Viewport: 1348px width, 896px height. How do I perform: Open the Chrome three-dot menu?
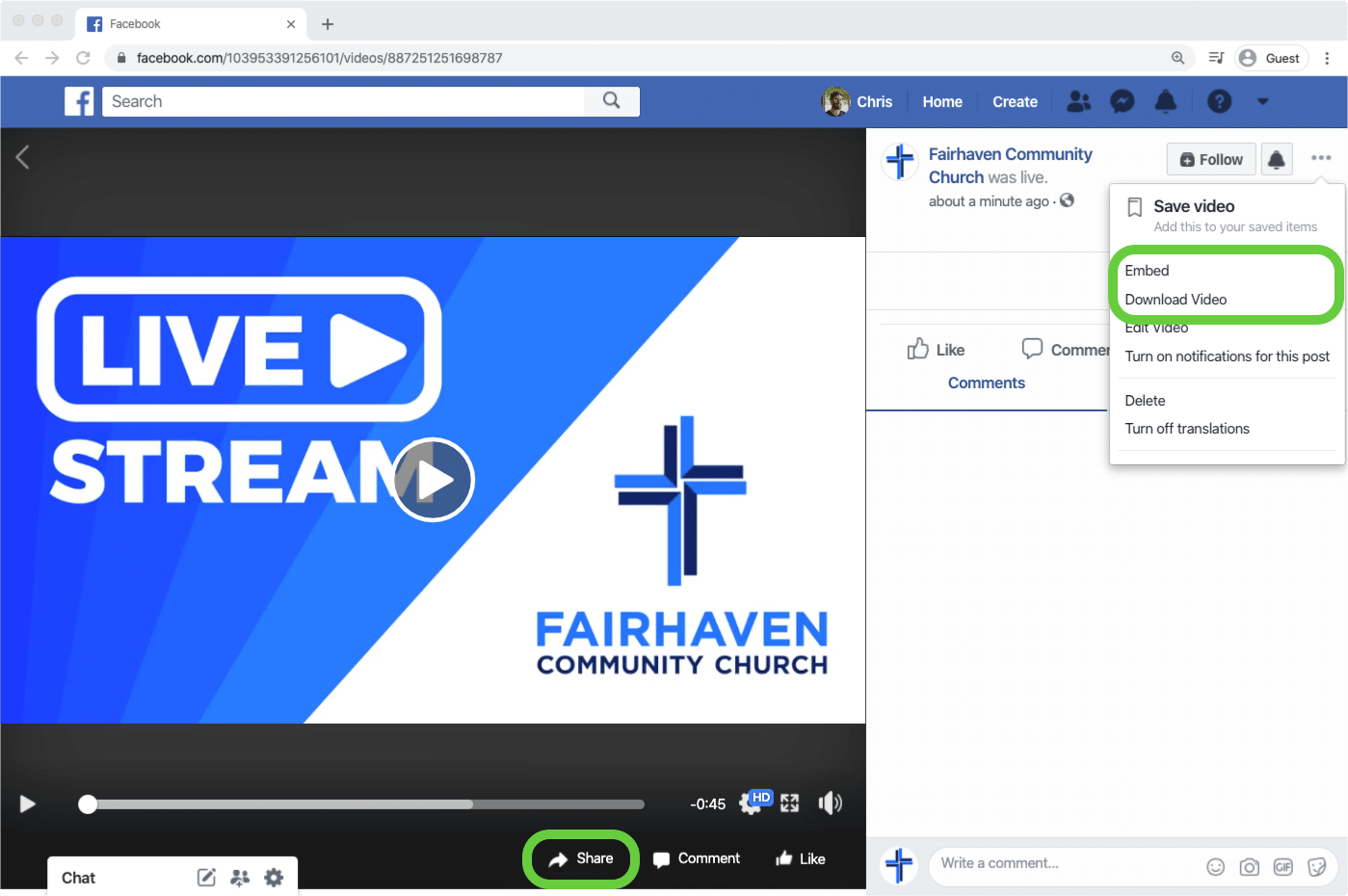pos(1327,58)
